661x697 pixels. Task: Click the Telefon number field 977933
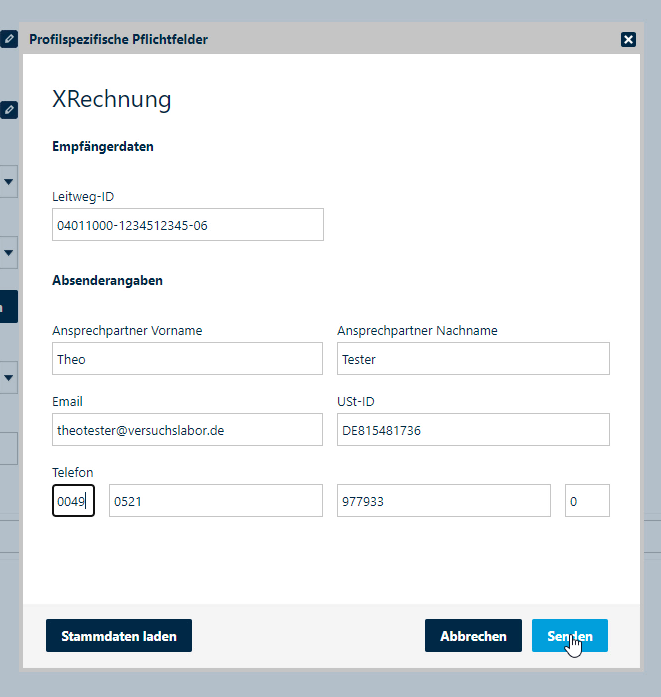(444, 501)
